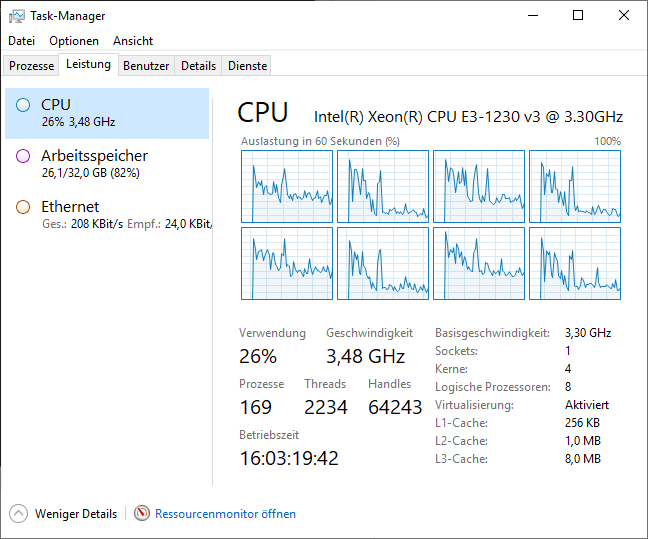Open the Details tab
The image size is (648, 539).
tap(198, 66)
